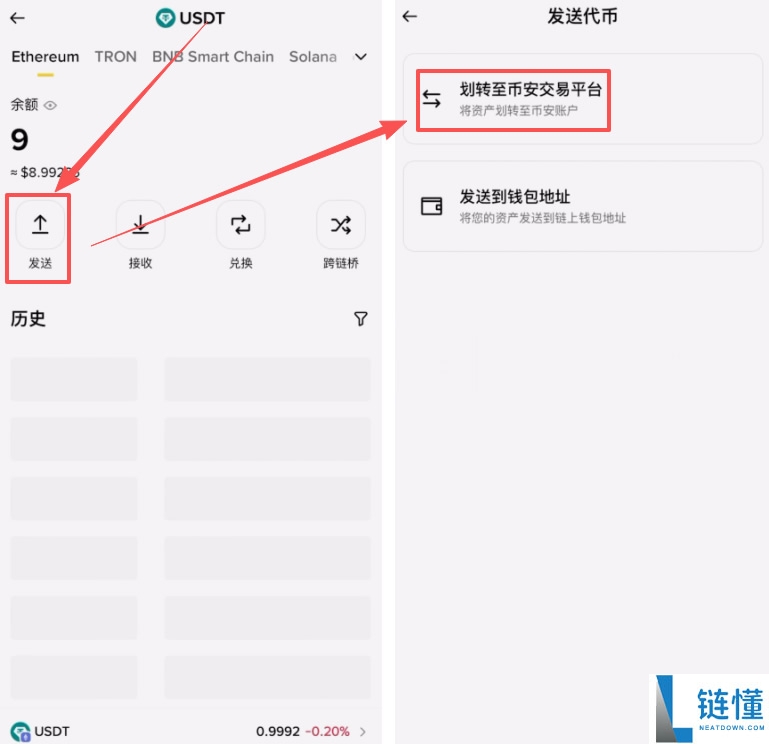The image size is (769, 744).
Task: Tap the 发送代币 page title
Action: (582, 16)
